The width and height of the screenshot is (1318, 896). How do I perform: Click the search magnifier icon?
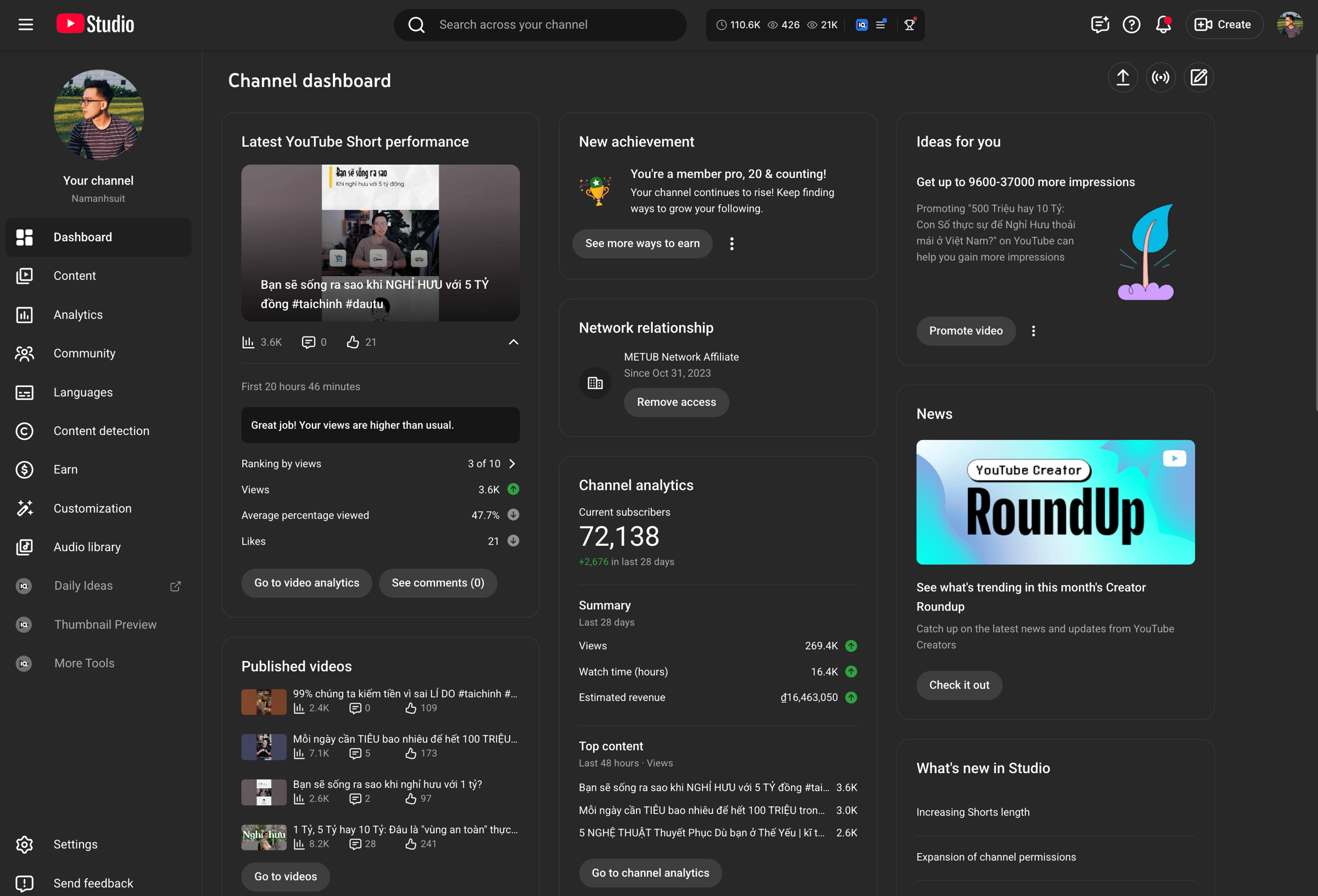pos(416,24)
